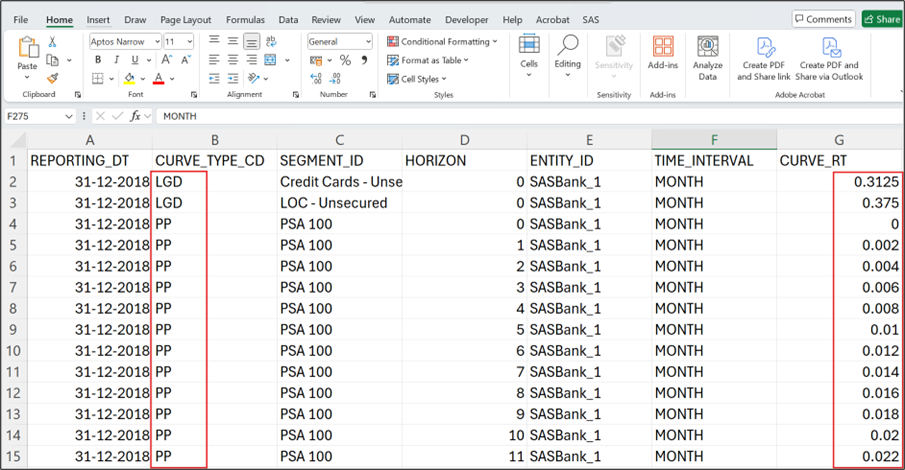
Task: Click the Orientation text-angle icon
Action: (253, 78)
